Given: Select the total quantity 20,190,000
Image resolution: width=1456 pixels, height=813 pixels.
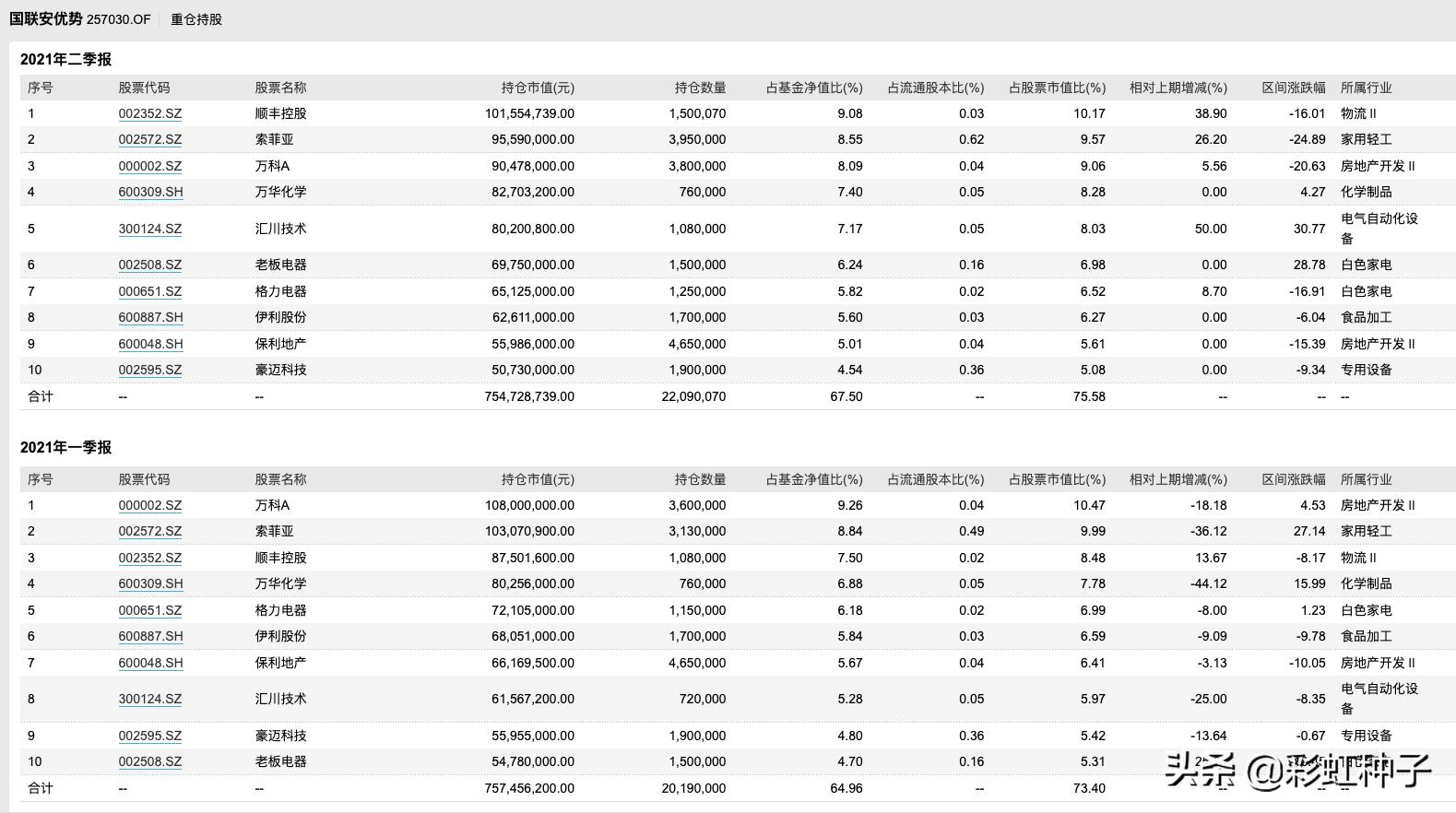Looking at the screenshot, I should tap(693, 788).
